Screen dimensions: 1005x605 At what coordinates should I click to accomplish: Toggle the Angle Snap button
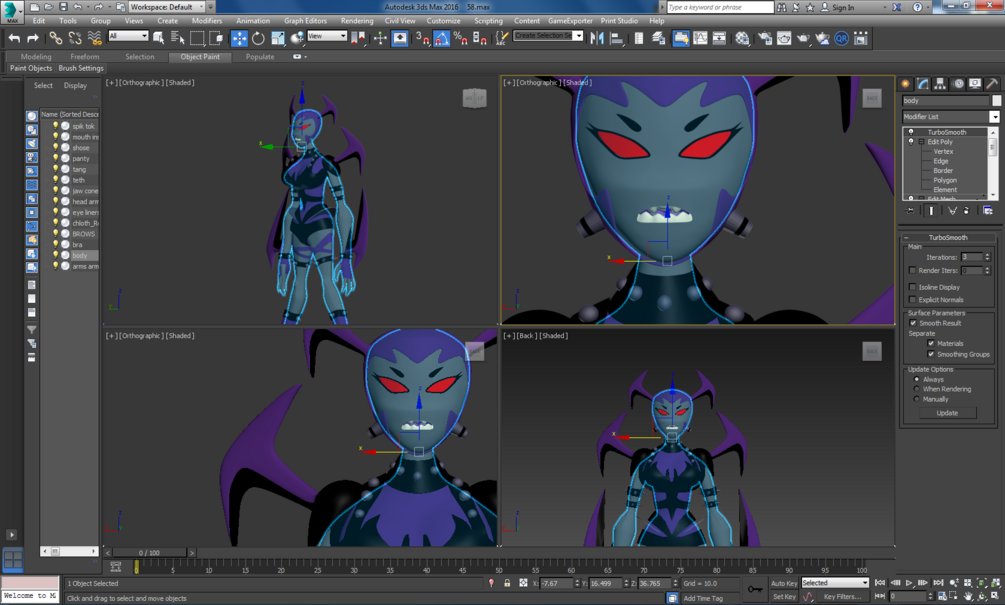tap(442, 38)
